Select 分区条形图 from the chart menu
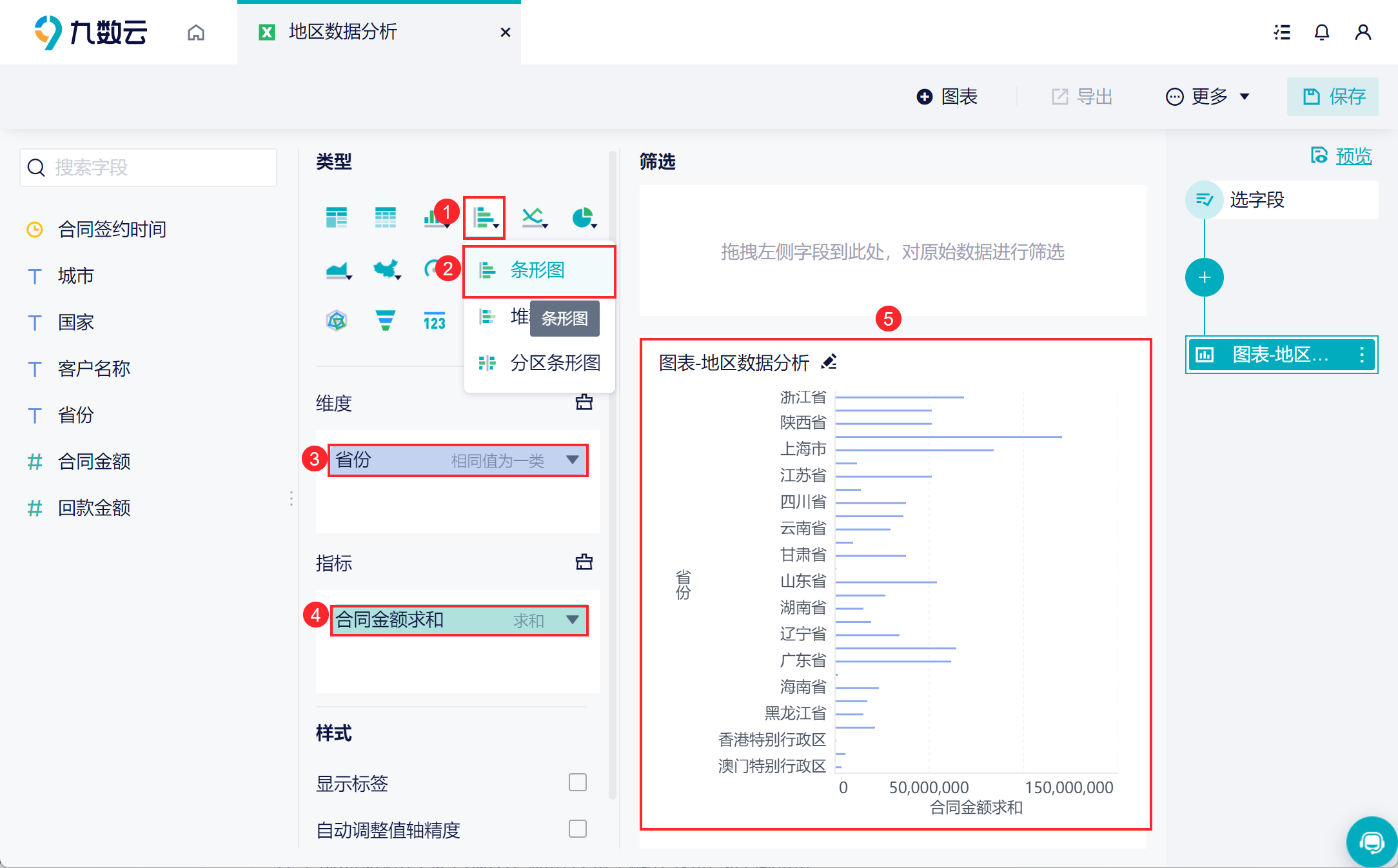The image size is (1398, 868). 555,362
